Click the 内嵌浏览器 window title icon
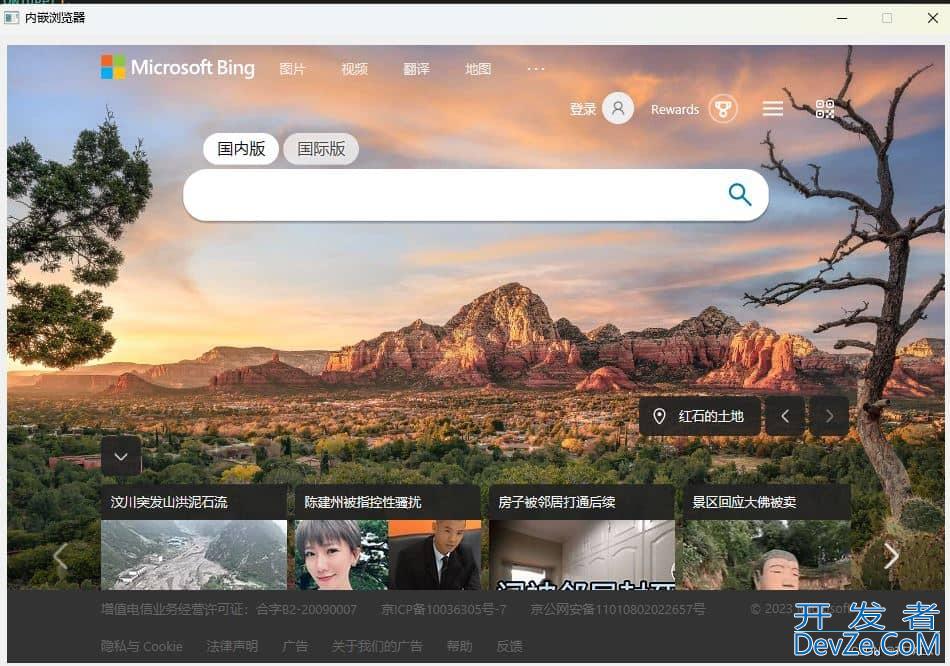Screen dimensions: 950x666 tap(12, 18)
